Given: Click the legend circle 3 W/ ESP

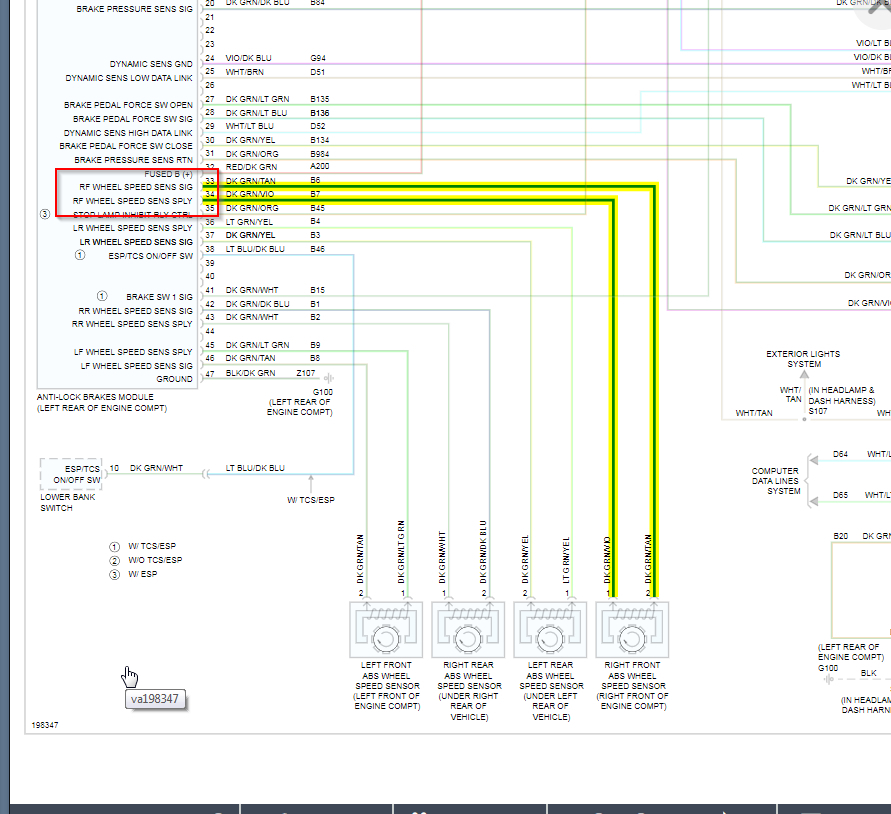Looking at the screenshot, I should pos(115,575).
